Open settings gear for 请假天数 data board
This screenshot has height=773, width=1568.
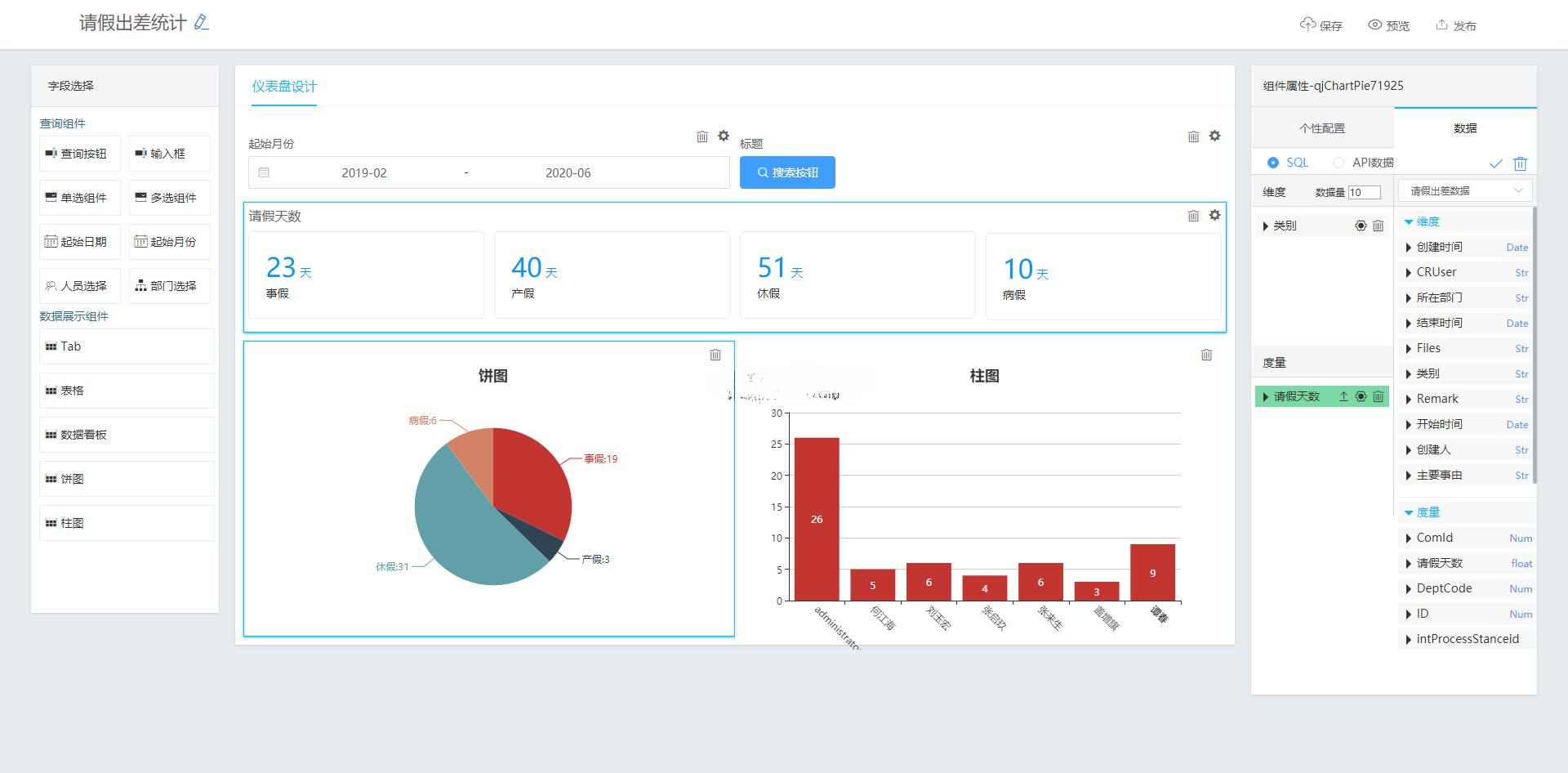(x=1214, y=215)
